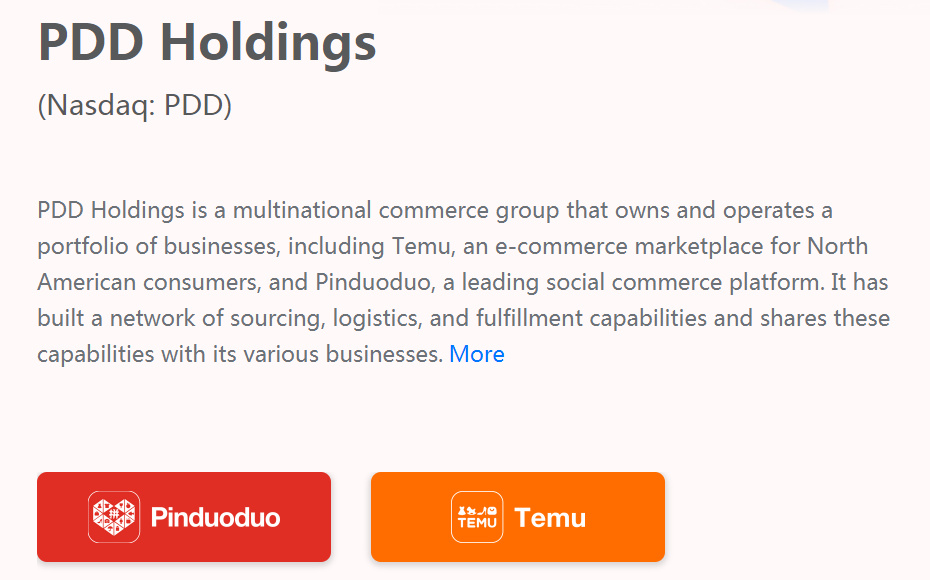
Task: Click the Temu logo icon
Action: 477,517
